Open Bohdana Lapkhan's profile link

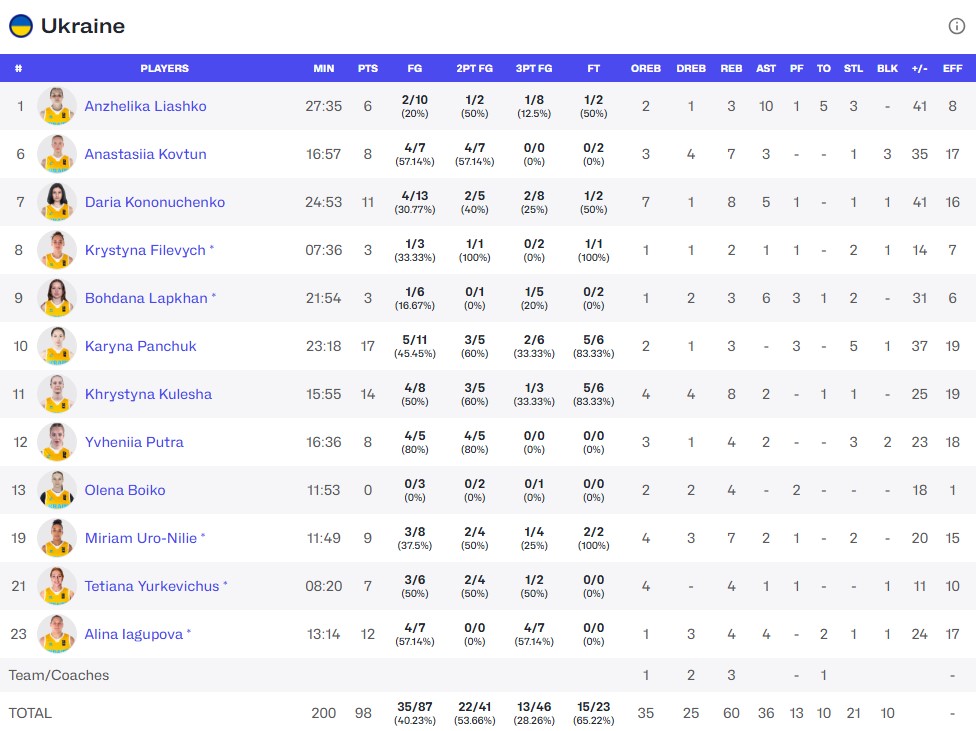tap(146, 298)
